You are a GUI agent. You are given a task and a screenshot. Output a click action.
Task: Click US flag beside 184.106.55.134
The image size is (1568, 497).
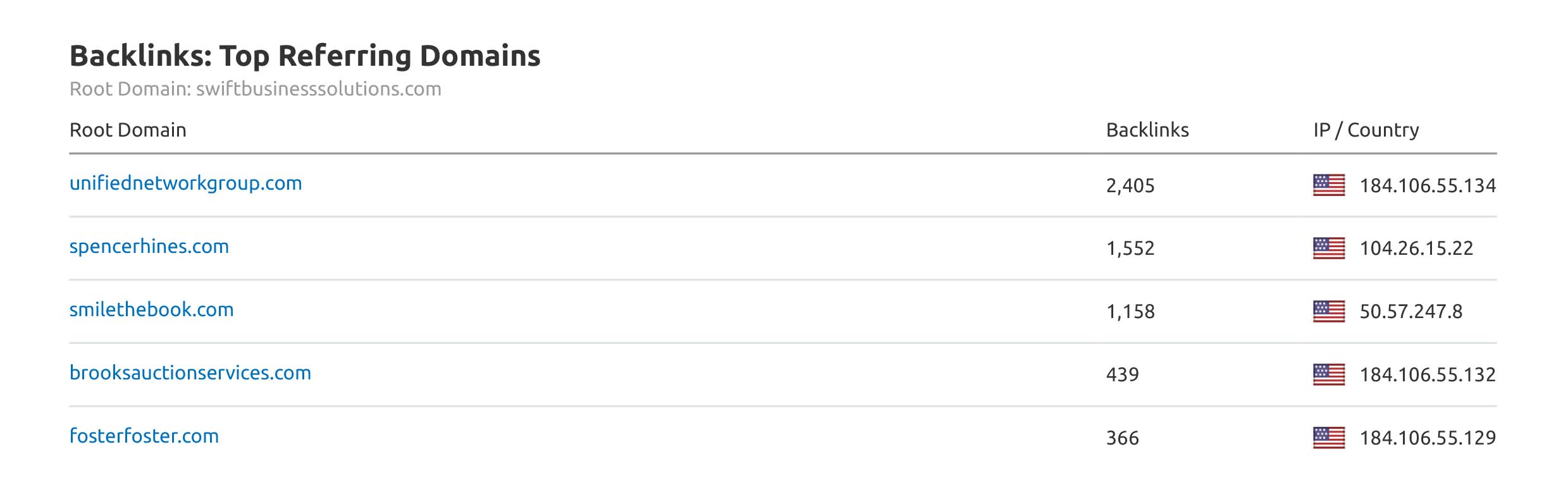tap(1328, 185)
